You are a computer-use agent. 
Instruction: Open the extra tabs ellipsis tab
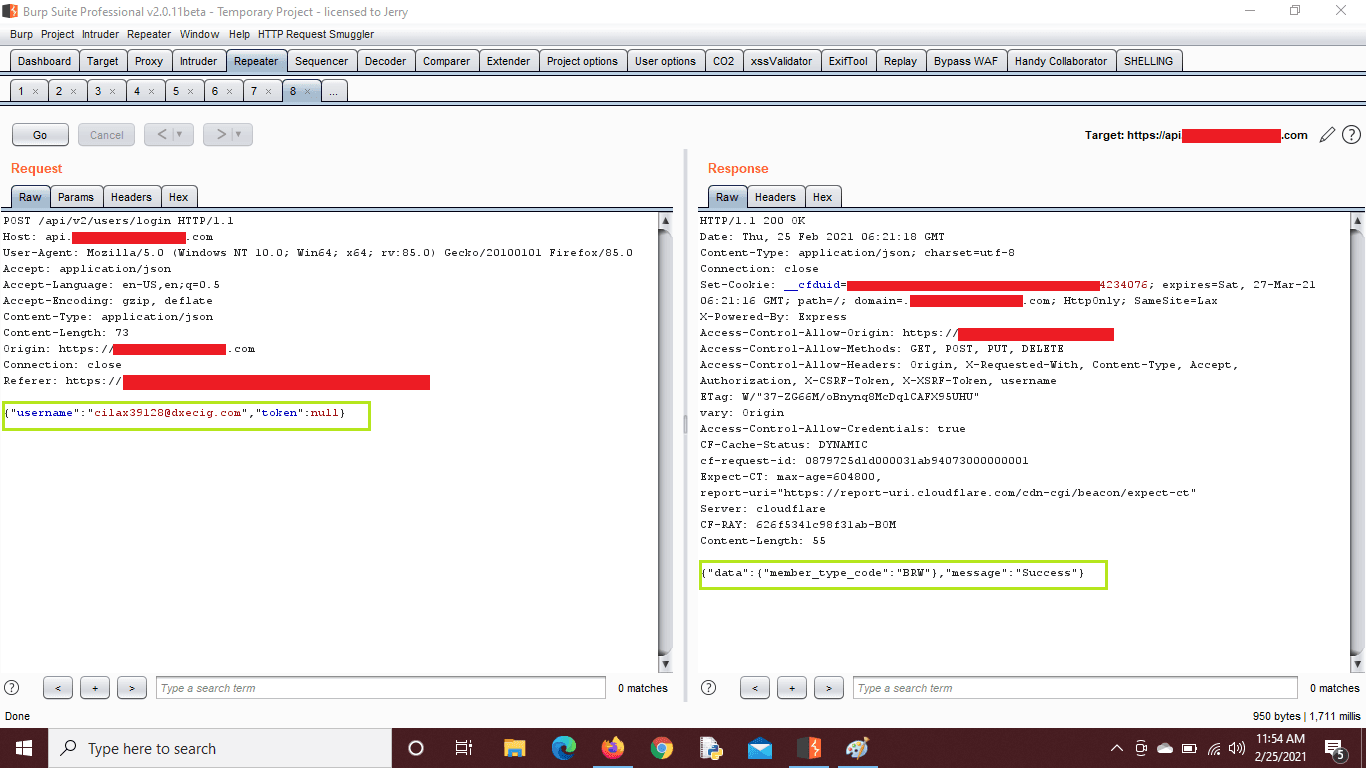(x=334, y=91)
